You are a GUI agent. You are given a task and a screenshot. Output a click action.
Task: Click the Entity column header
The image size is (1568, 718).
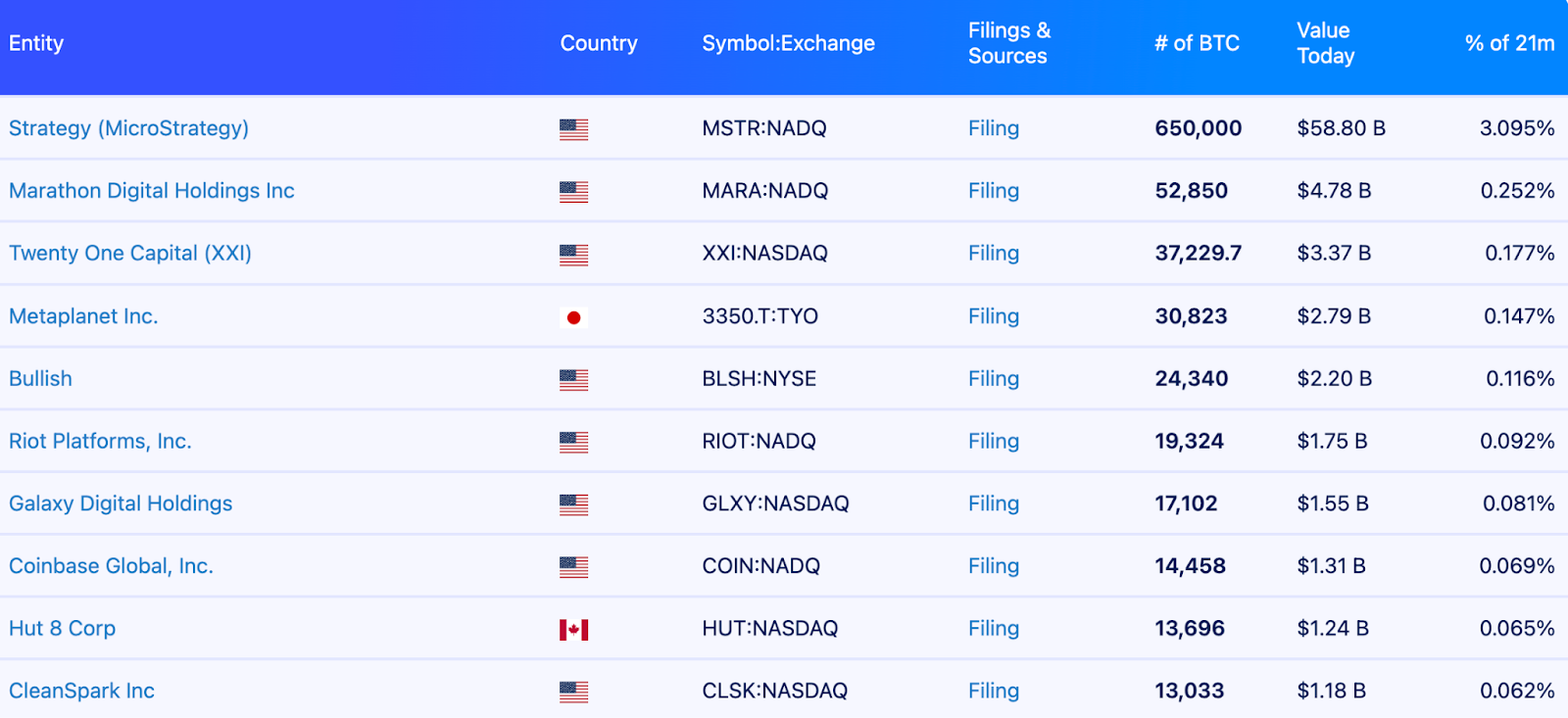[36, 43]
